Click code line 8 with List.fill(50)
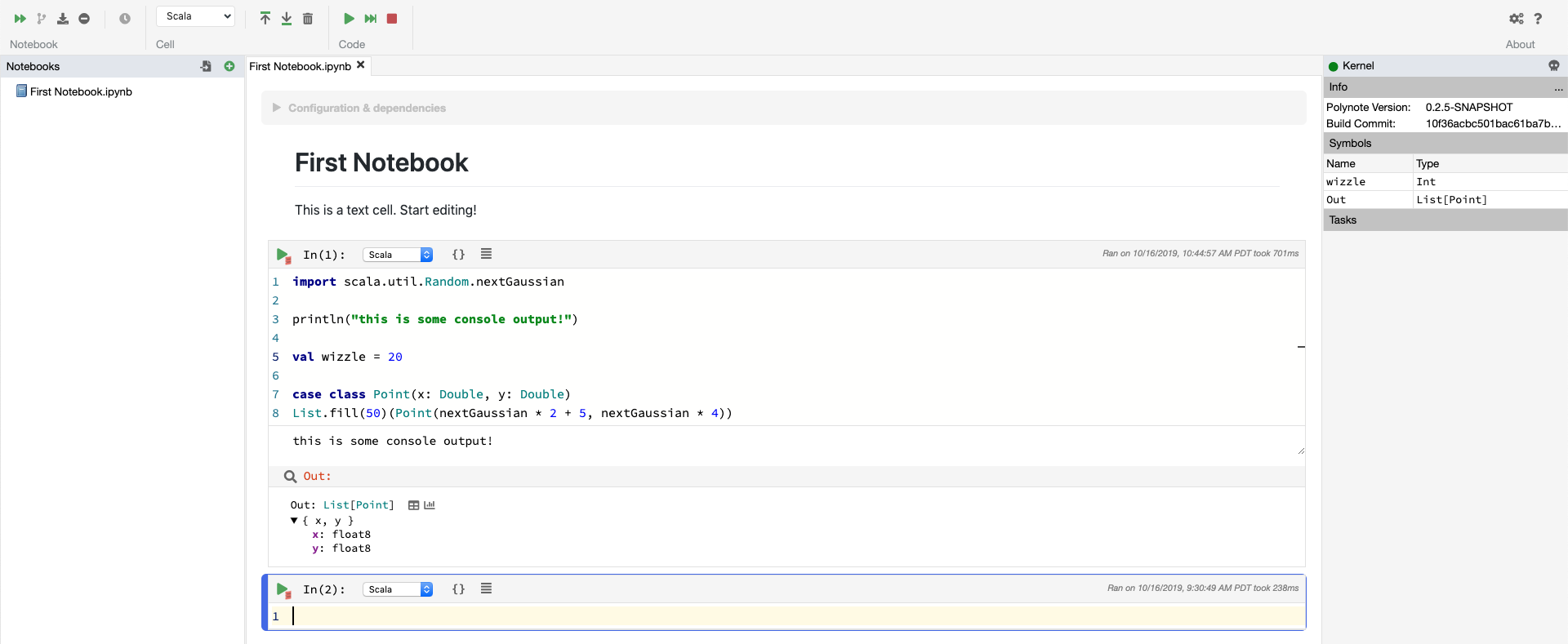Screen dimensions: 1568x644 click(512, 413)
